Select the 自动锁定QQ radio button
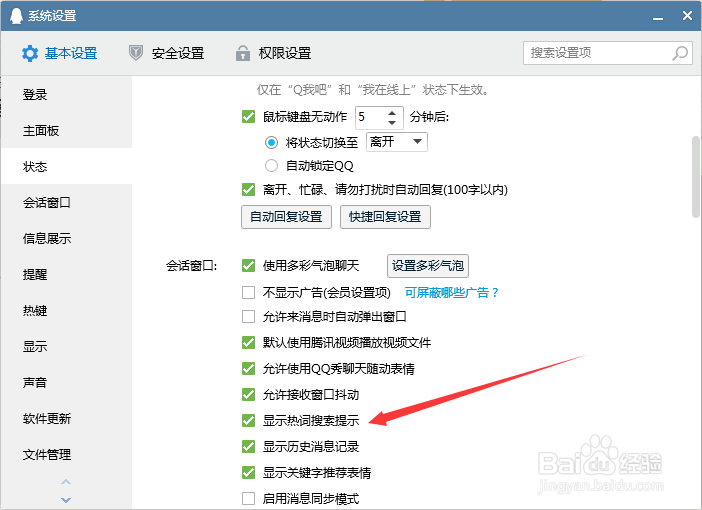The image size is (702, 510). click(x=271, y=166)
